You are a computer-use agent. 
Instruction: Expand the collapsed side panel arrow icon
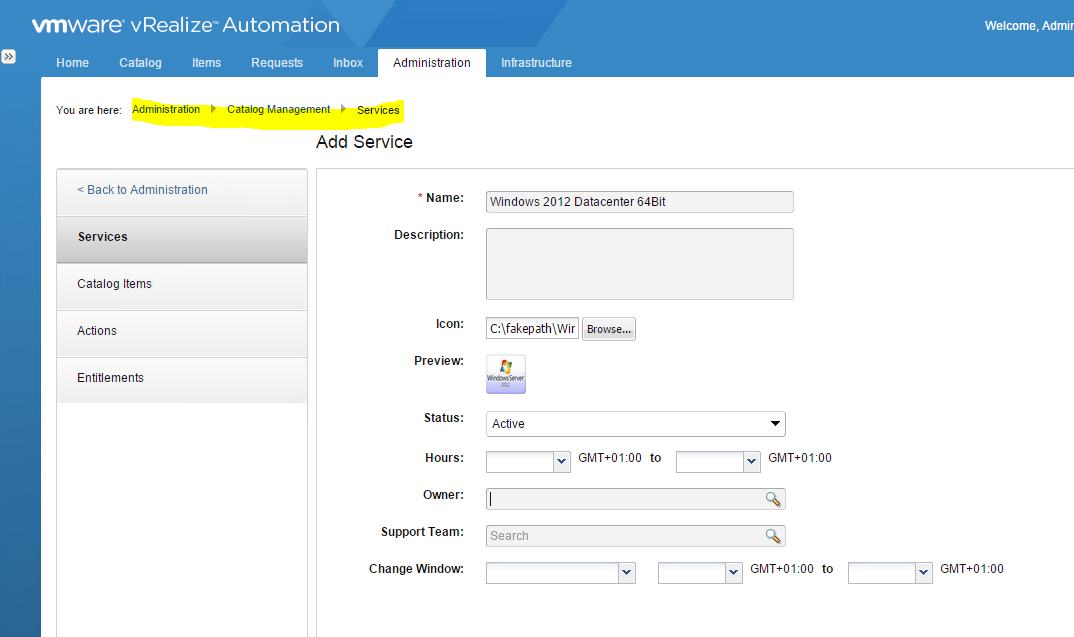[x=8, y=57]
